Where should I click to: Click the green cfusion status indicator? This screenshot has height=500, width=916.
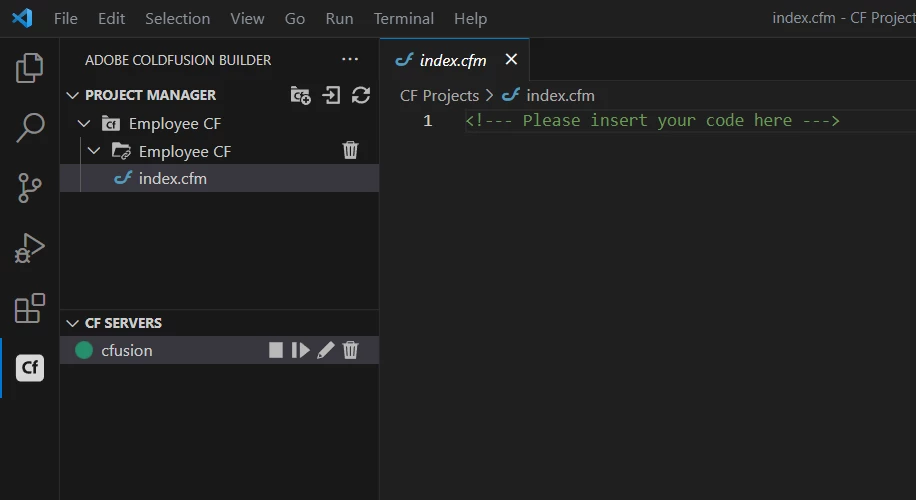84,350
